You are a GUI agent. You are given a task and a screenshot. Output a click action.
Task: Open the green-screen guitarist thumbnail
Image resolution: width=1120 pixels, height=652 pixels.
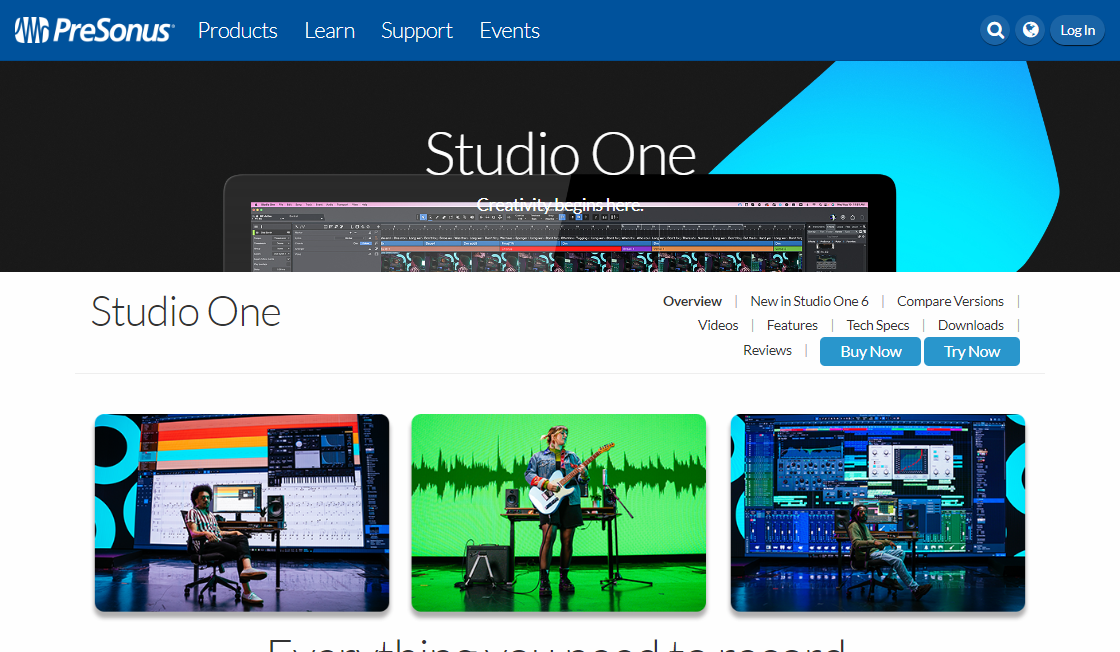558,512
